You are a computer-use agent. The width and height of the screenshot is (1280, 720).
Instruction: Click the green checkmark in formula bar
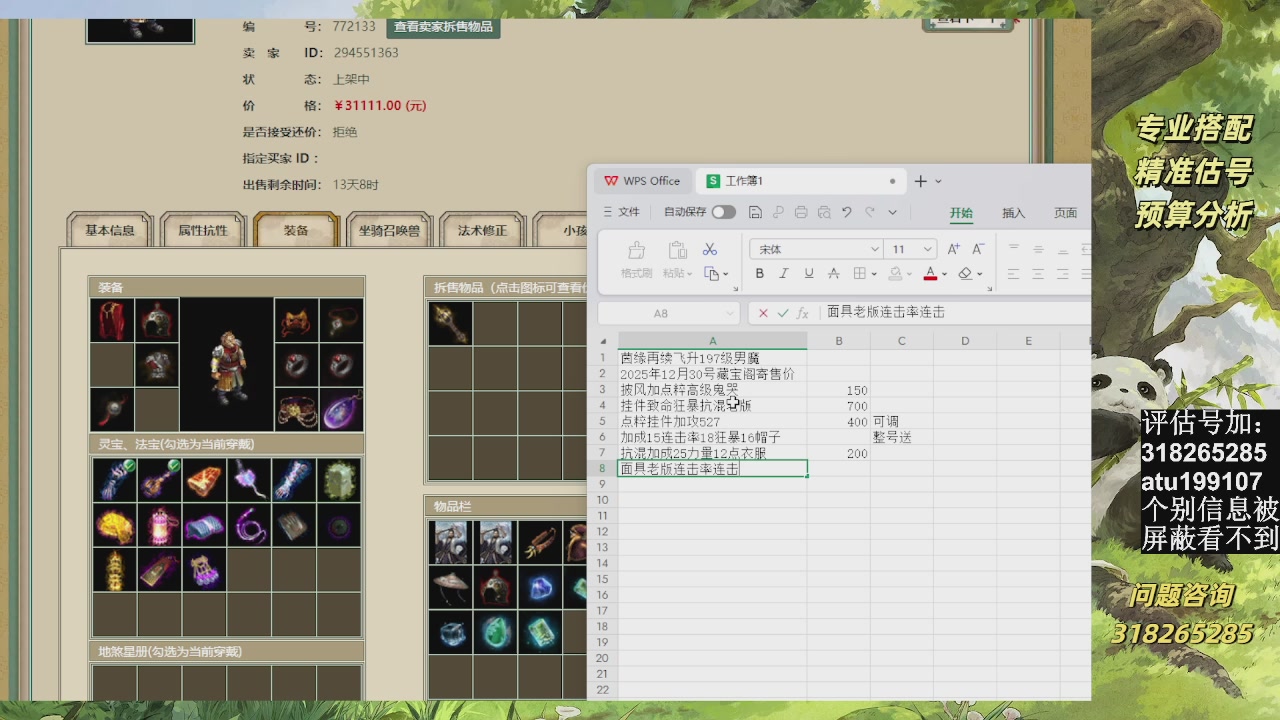click(781, 313)
